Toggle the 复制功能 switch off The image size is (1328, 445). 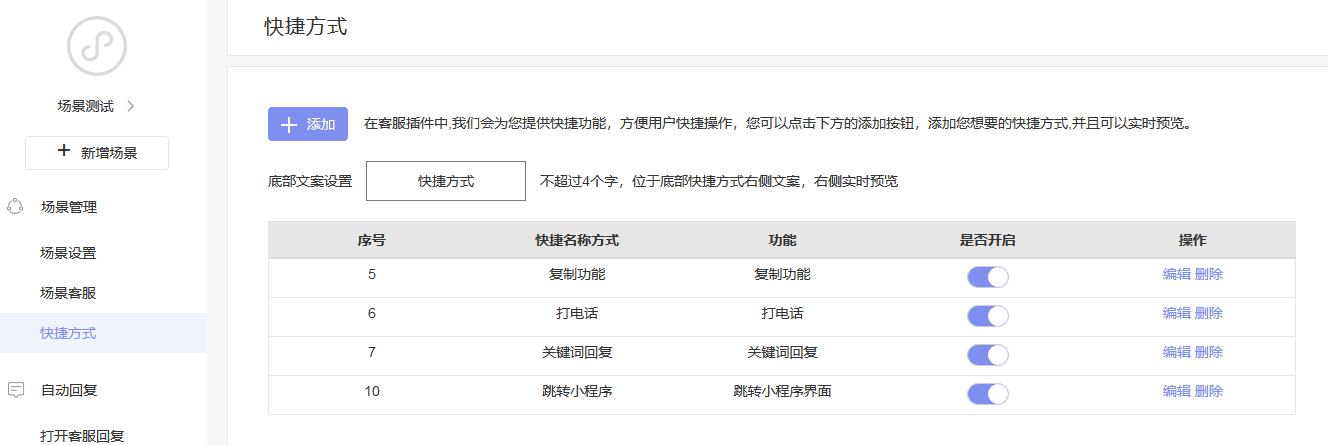tap(987, 277)
